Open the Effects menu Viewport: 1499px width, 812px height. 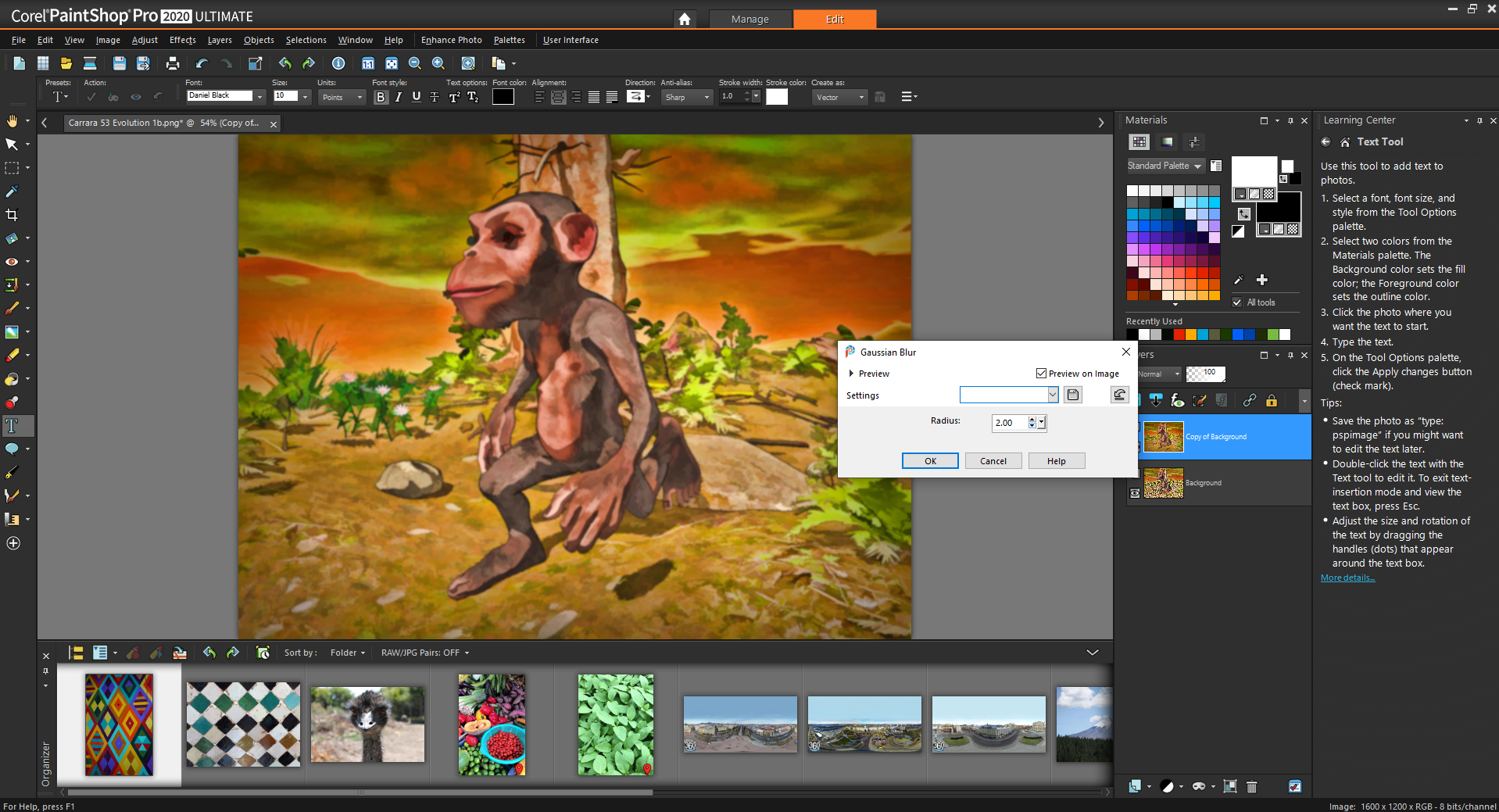pyautogui.click(x=182, y=40)
